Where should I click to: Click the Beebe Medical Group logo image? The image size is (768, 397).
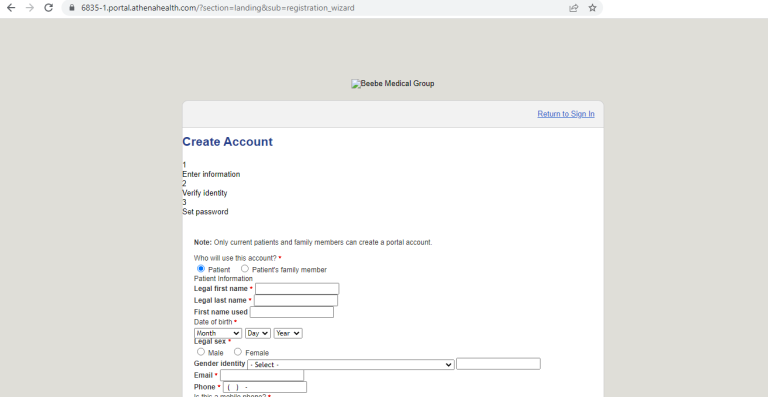coord(392,84)
